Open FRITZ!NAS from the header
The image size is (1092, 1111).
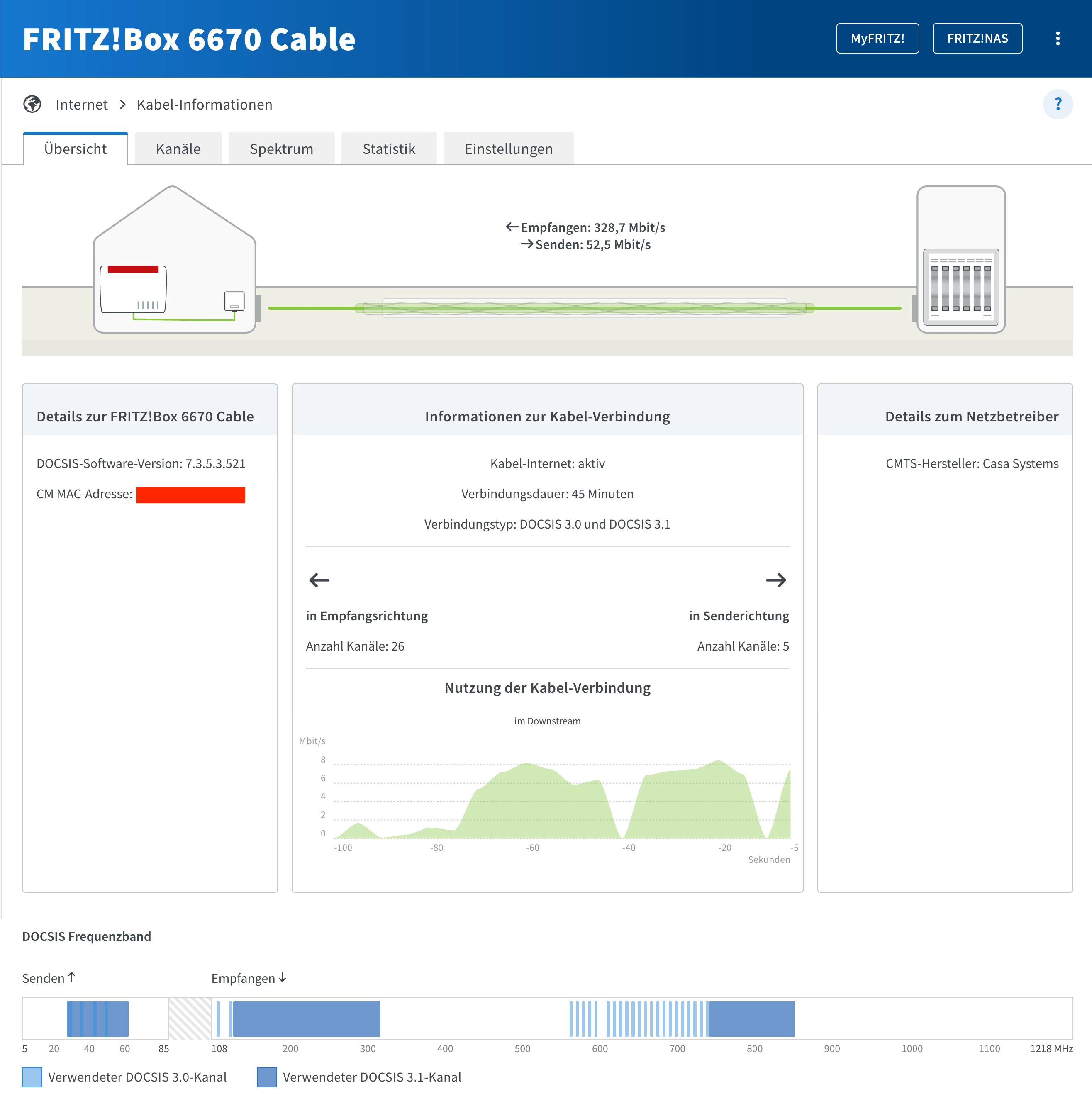pos(977,39)
